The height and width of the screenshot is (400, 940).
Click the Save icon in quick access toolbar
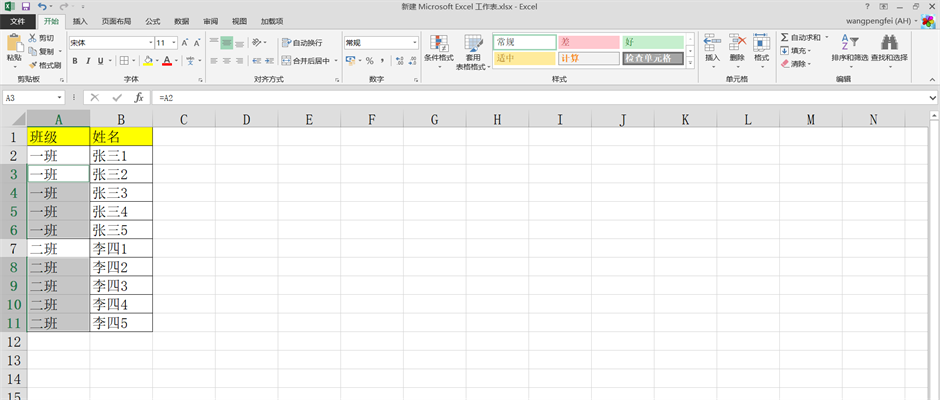[x=26, y=6]
